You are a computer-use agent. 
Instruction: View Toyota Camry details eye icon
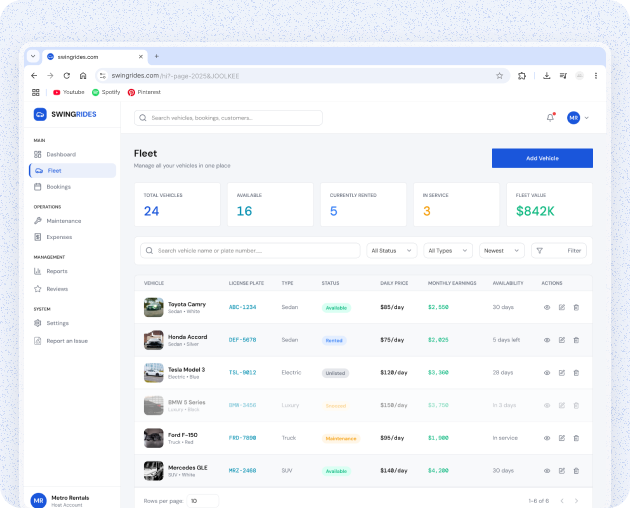point(547,307)
